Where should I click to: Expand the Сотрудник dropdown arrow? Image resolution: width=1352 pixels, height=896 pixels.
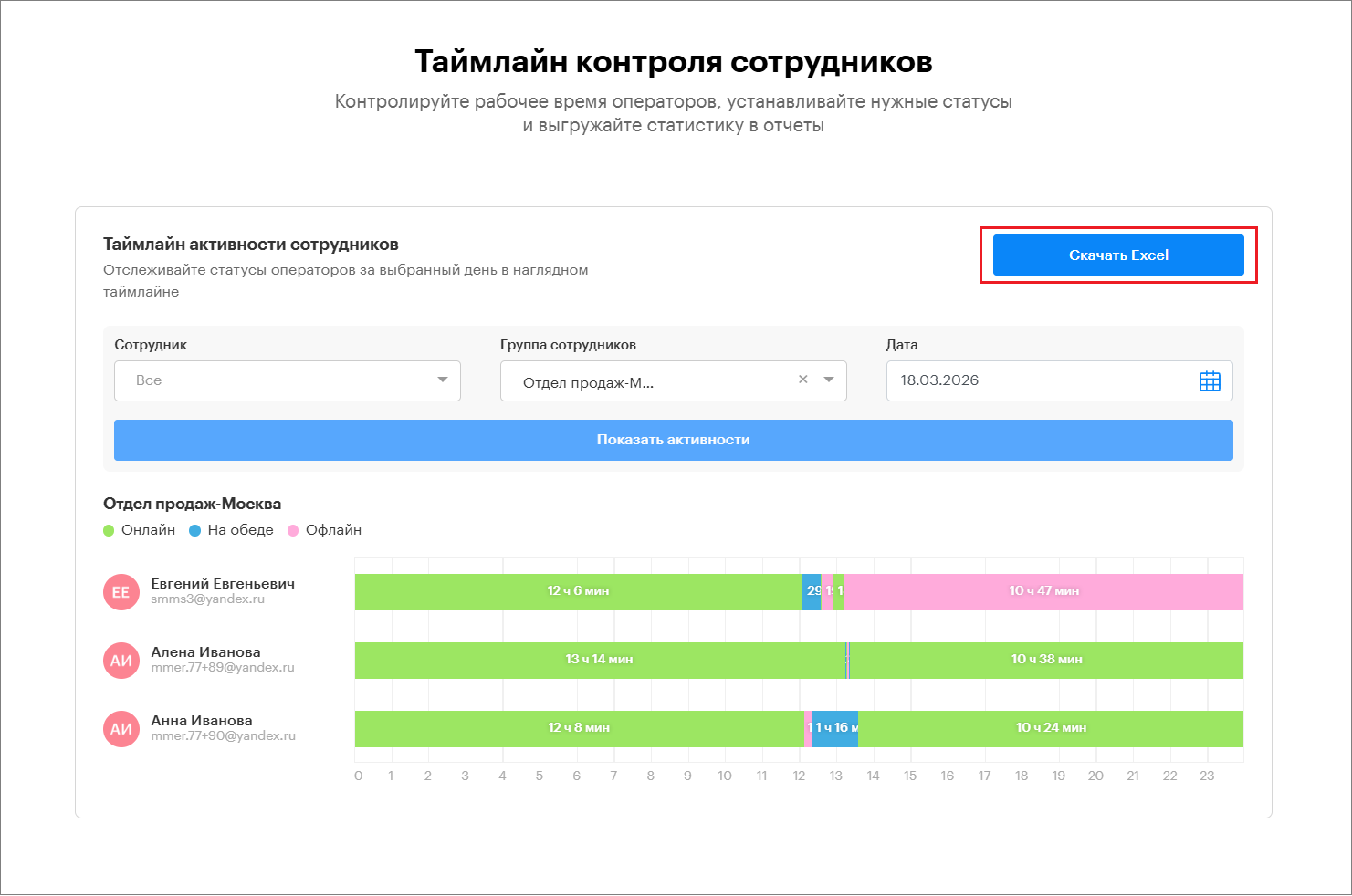[443, 380]
